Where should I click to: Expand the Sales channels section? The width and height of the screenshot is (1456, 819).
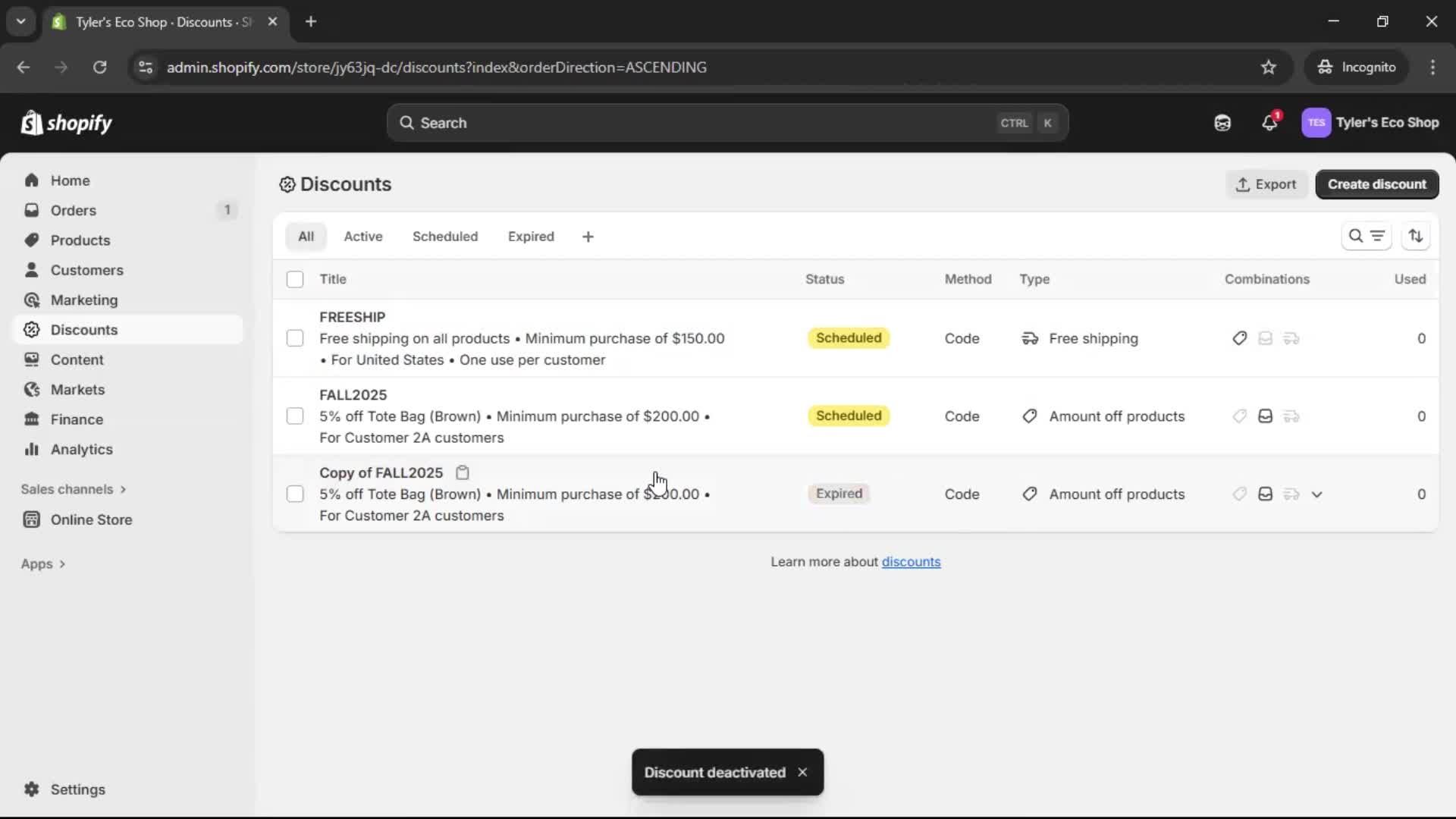74,489
